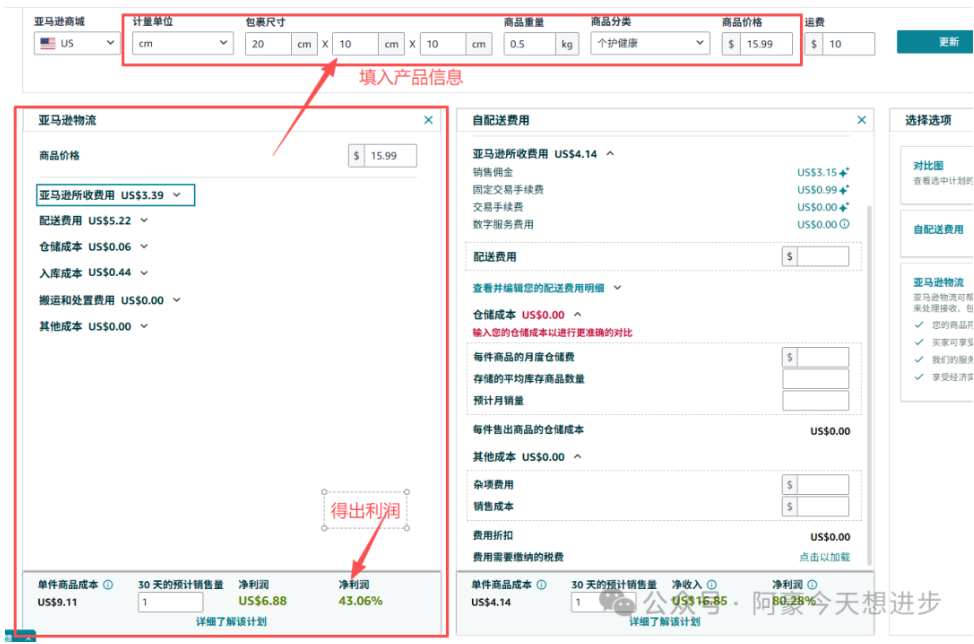Click info icon next to 数字服务费用
974x644 pixels.
[x=844, y=224]
